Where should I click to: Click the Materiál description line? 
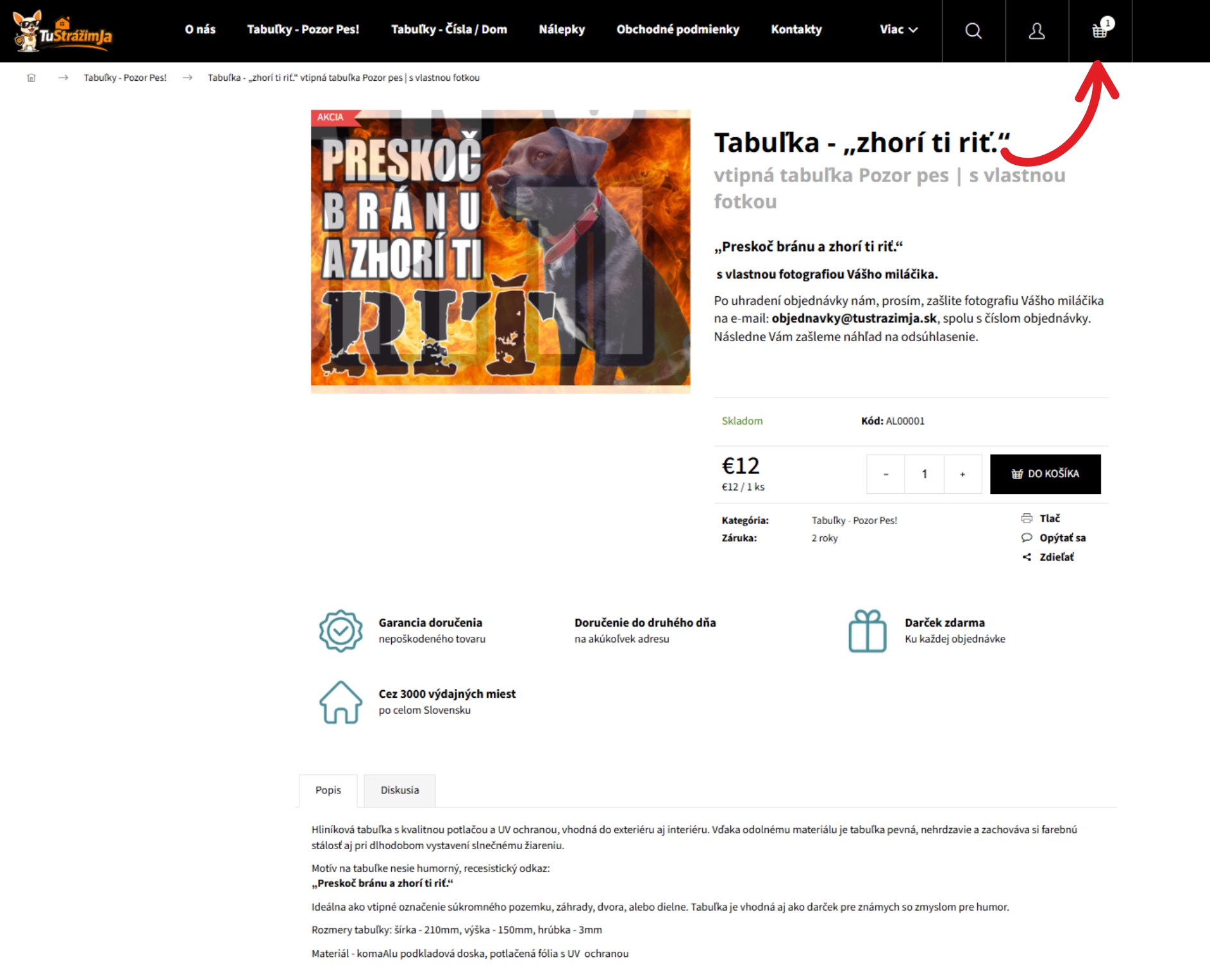point(470,954)
